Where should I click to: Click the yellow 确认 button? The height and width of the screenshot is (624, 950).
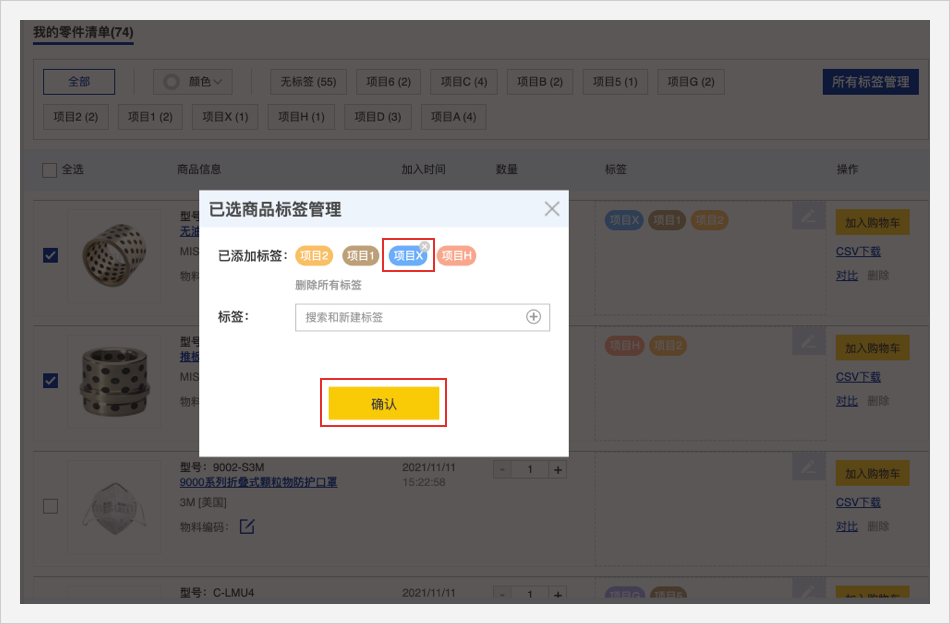coord(384,404)
